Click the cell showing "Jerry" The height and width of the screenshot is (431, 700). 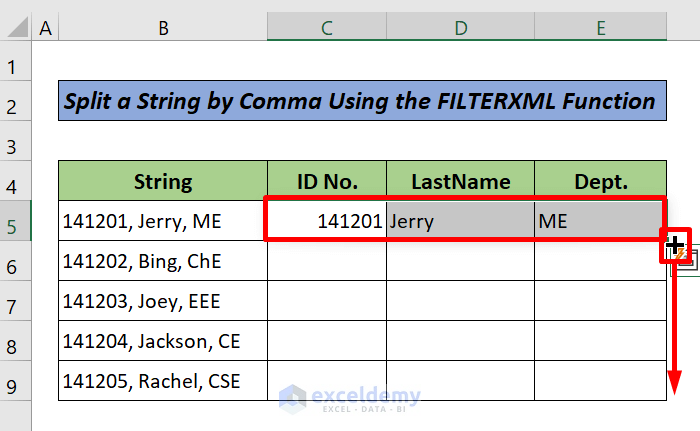(x=460, y=221)
